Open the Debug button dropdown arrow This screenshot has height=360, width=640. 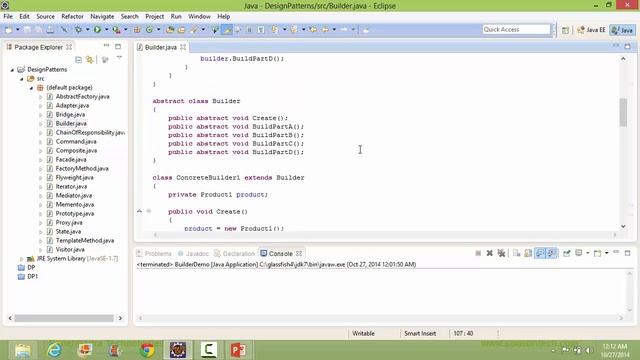click(x=87, y=29)
